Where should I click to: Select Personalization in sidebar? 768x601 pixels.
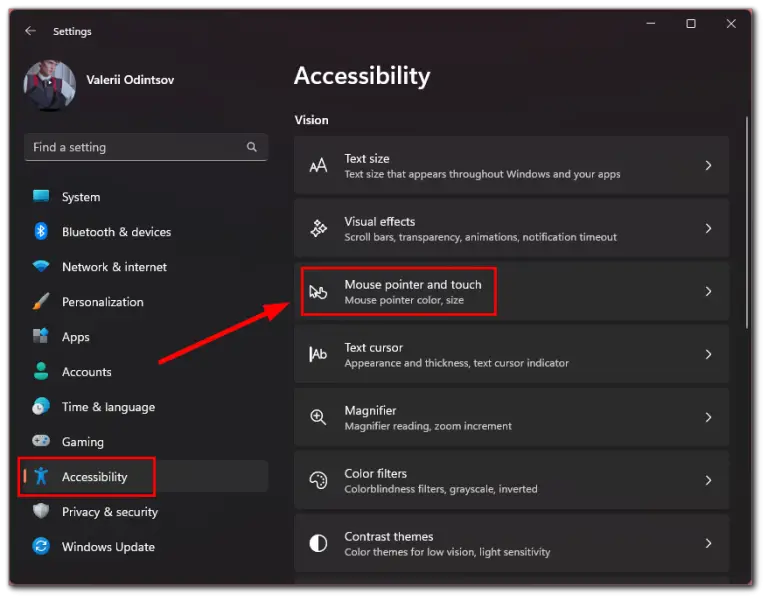(x=145, y=302)
